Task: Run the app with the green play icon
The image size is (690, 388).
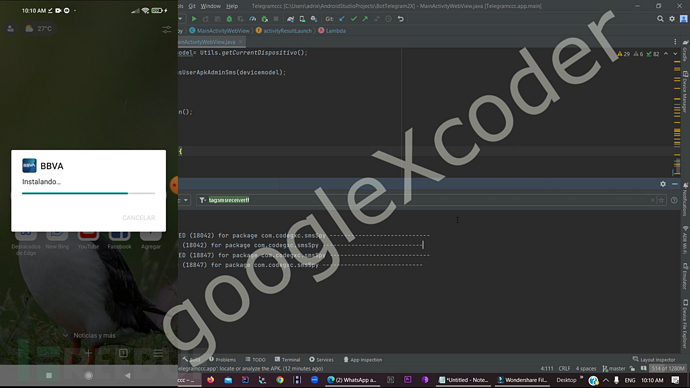Action: coord(194,19)
